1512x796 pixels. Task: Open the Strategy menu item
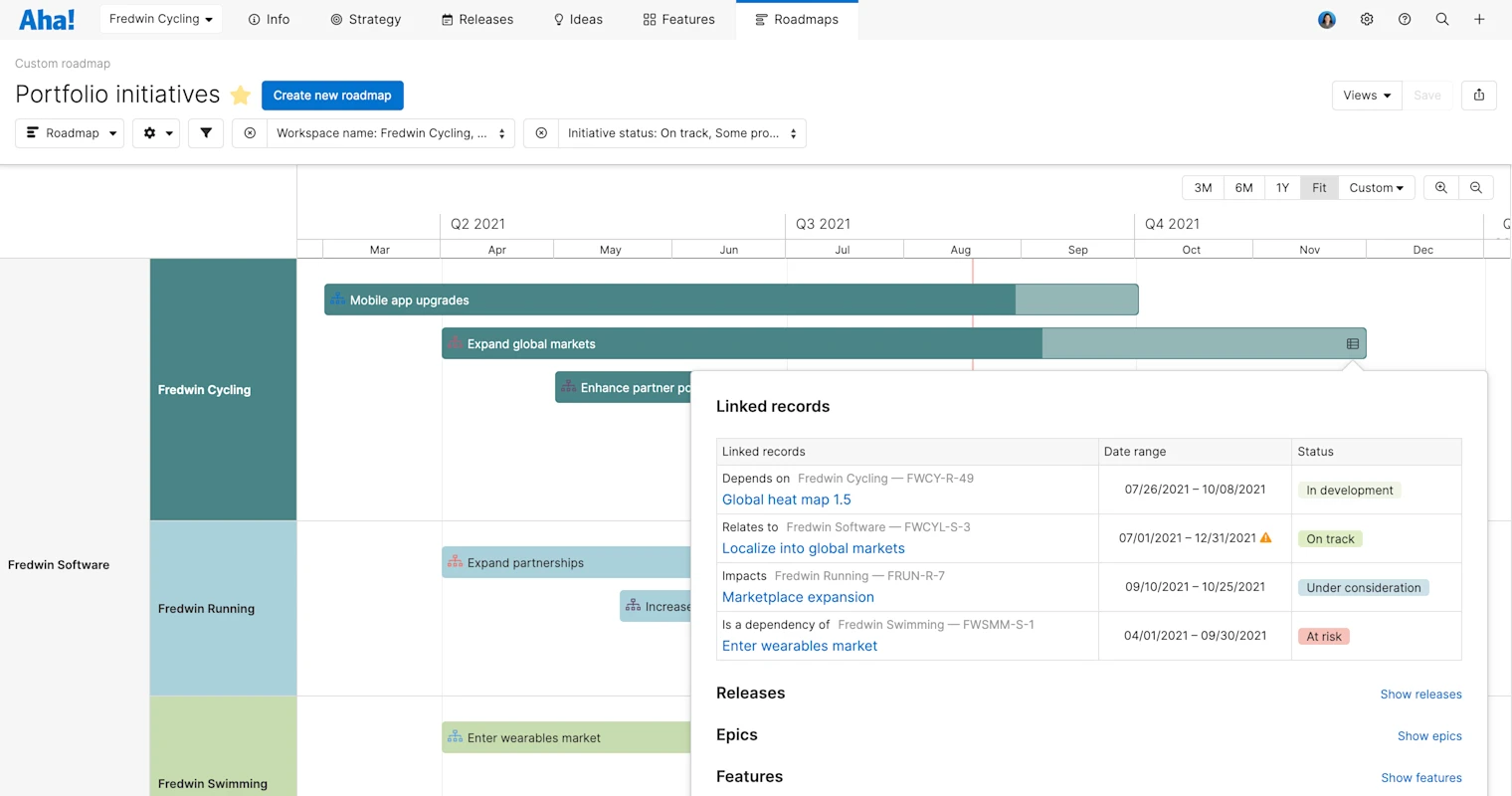coord(366,19)
